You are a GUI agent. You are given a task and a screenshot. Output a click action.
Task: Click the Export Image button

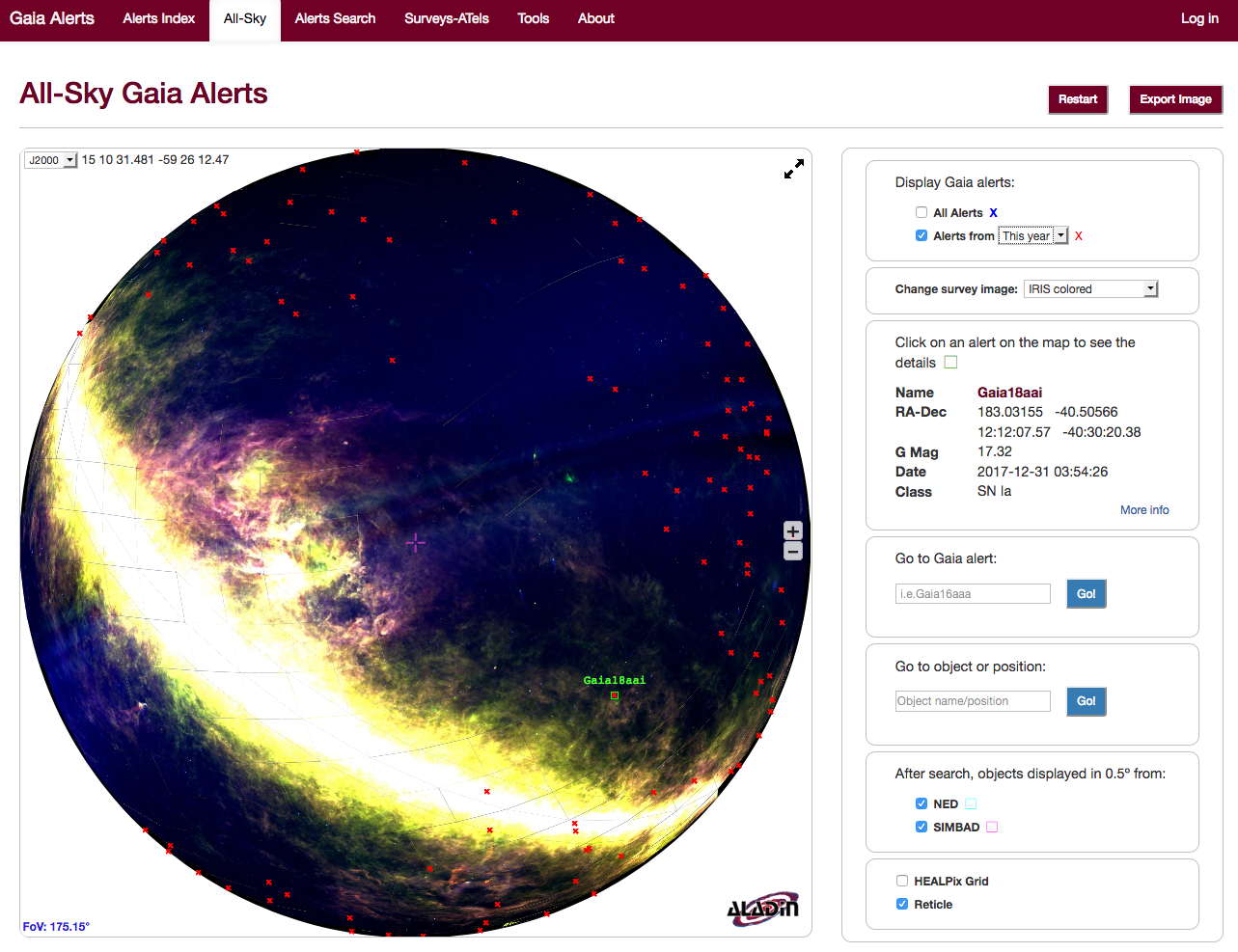1175,99
